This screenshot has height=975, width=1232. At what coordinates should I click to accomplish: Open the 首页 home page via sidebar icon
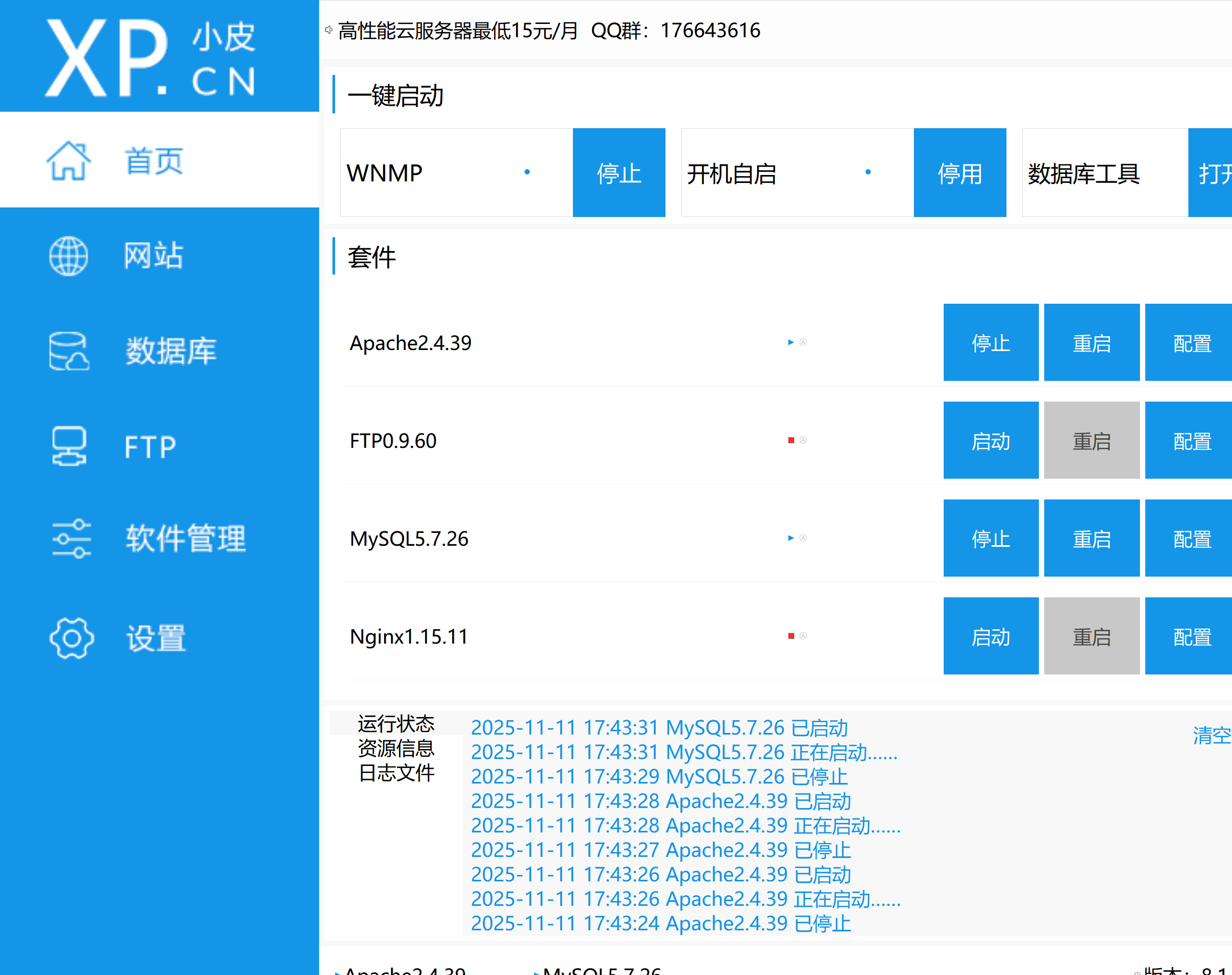[69, 161]
